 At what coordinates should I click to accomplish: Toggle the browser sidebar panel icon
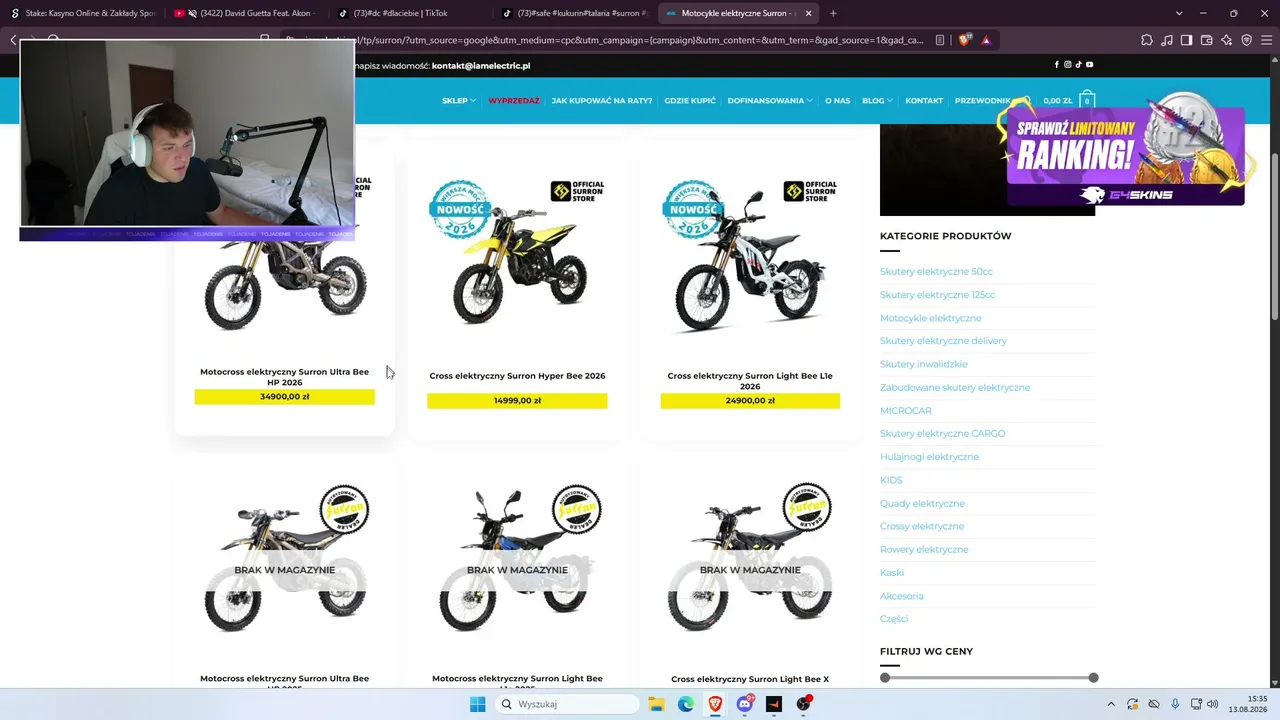[1187, 40]
